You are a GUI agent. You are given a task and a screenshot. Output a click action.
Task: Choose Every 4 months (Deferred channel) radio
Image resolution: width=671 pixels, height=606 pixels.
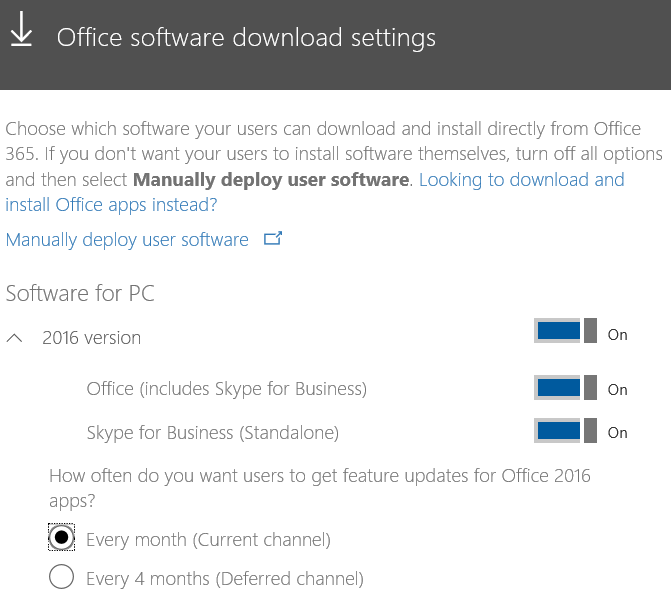click(x=62, y=576)
